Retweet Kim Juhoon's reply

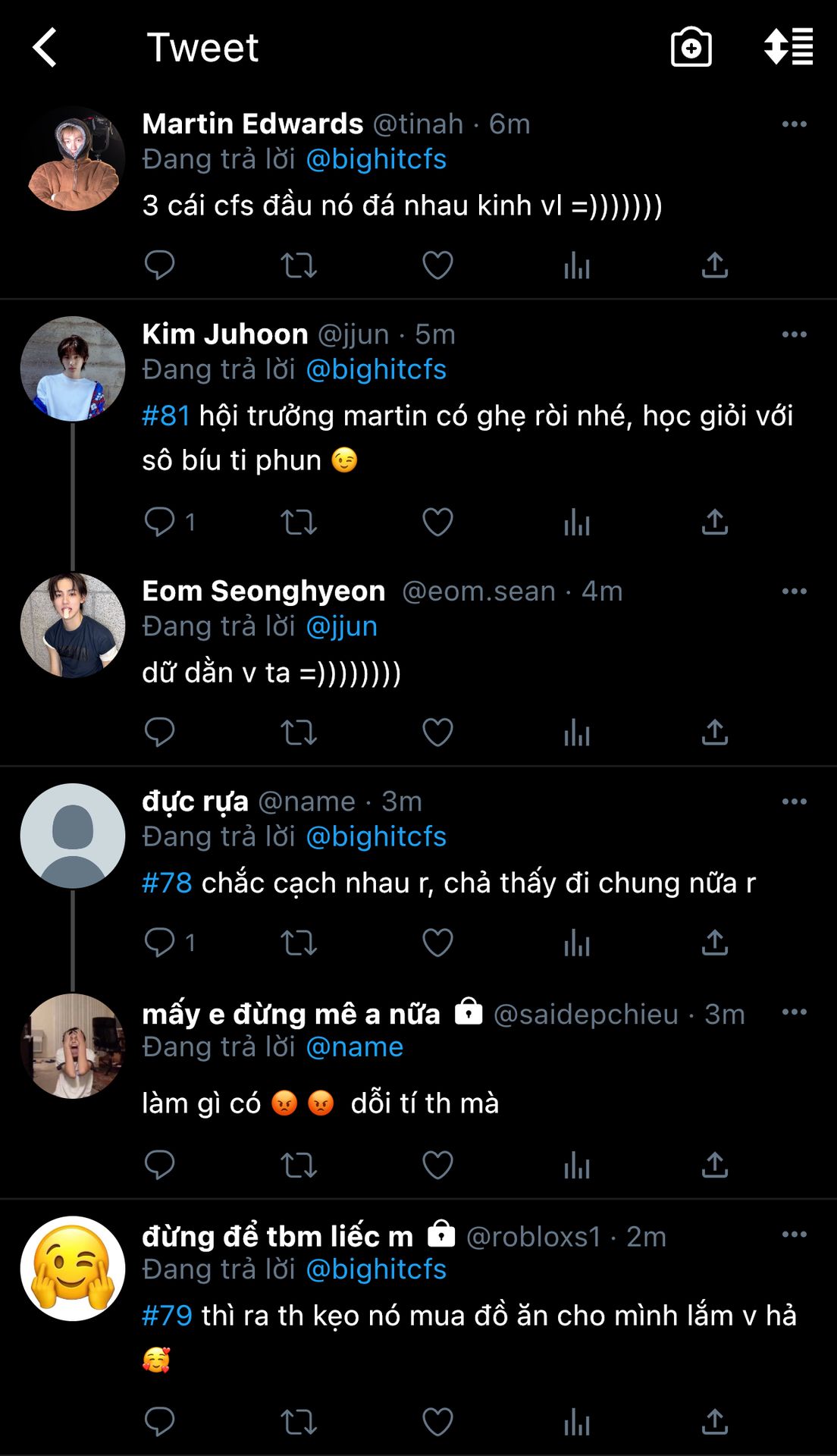point(299,522)
